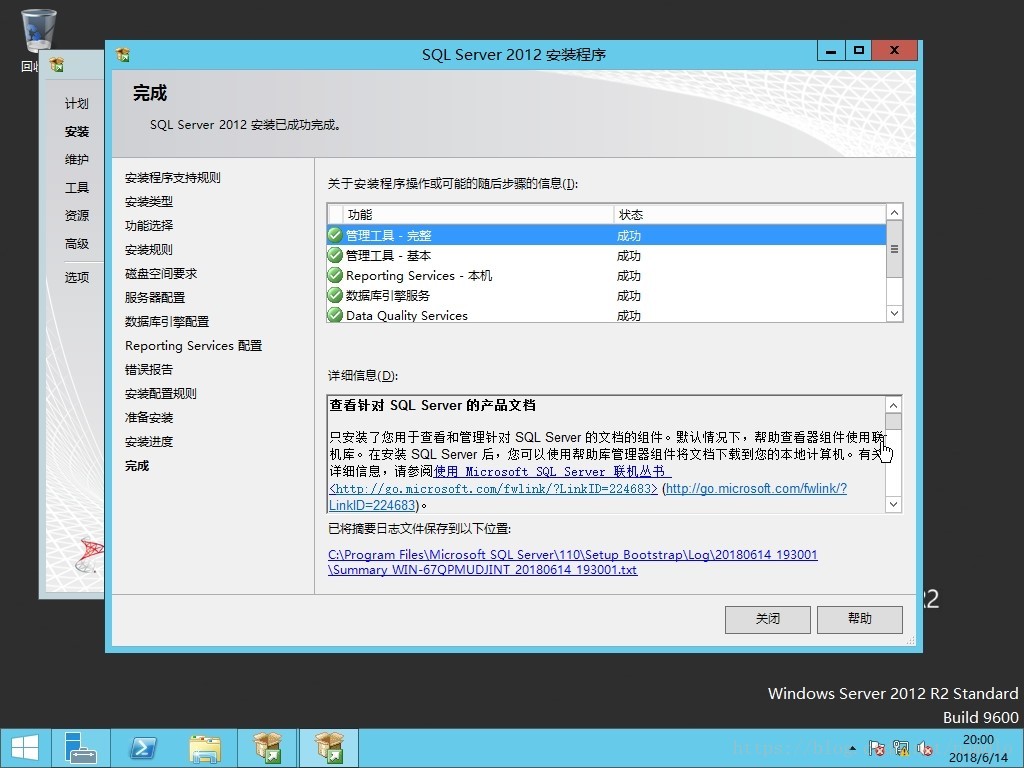Screen dimensions: 1024x768
Task: Open the summary log file path link
Action: tap(572, 562)
